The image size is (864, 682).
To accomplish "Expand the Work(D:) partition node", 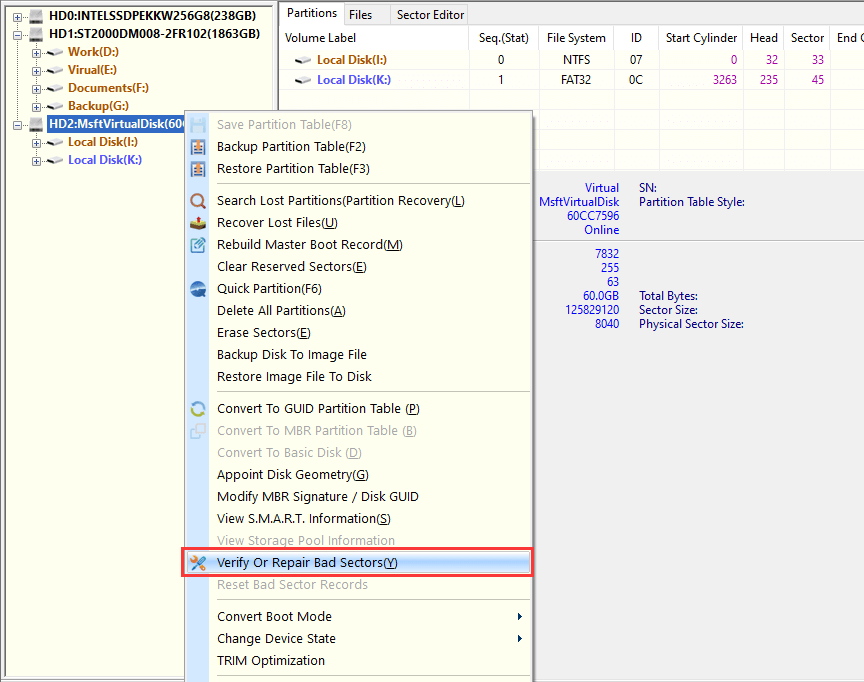I will point(37,52).
